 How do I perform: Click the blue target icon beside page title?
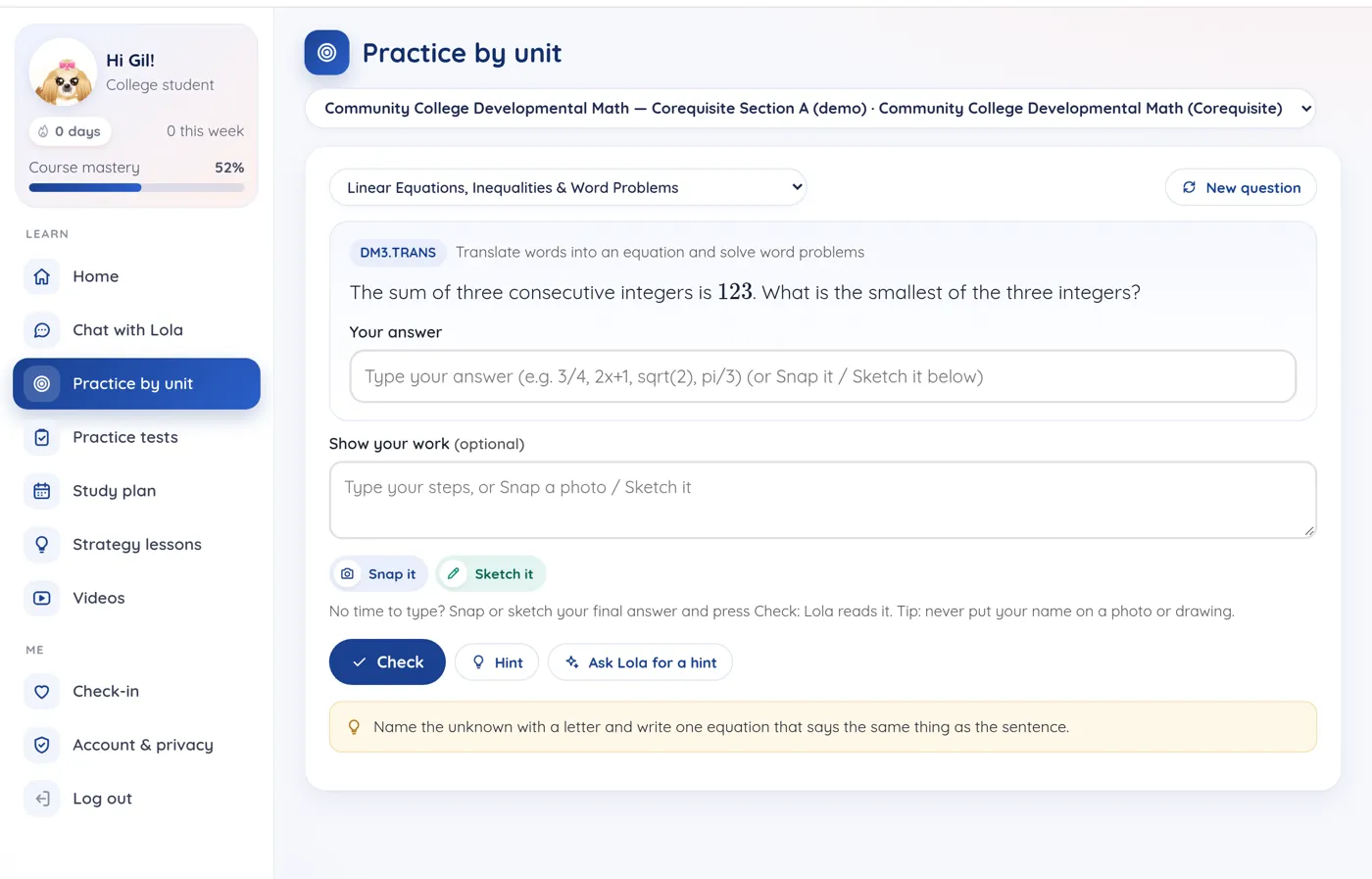[x=327, y=53]
